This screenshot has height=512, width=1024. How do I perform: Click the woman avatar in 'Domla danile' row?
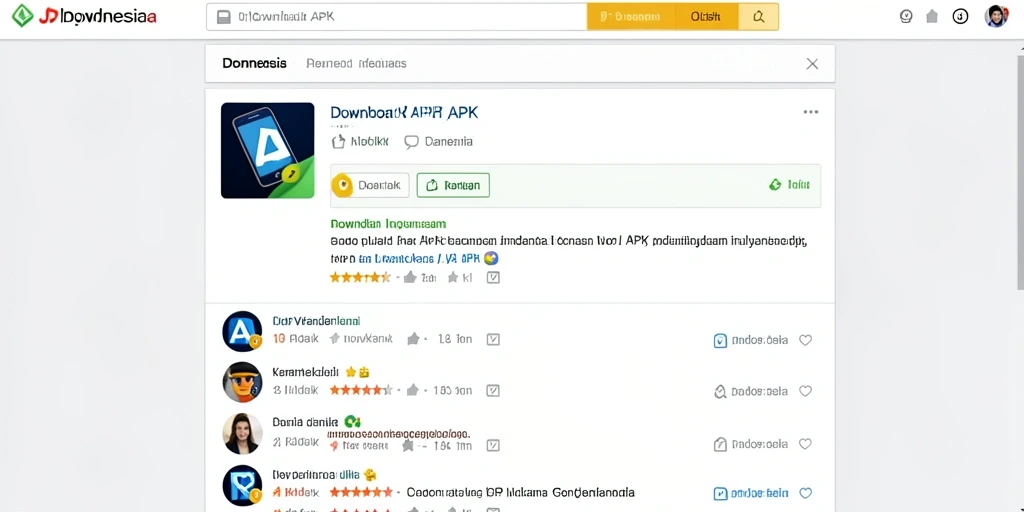click(x=242, y=434)
